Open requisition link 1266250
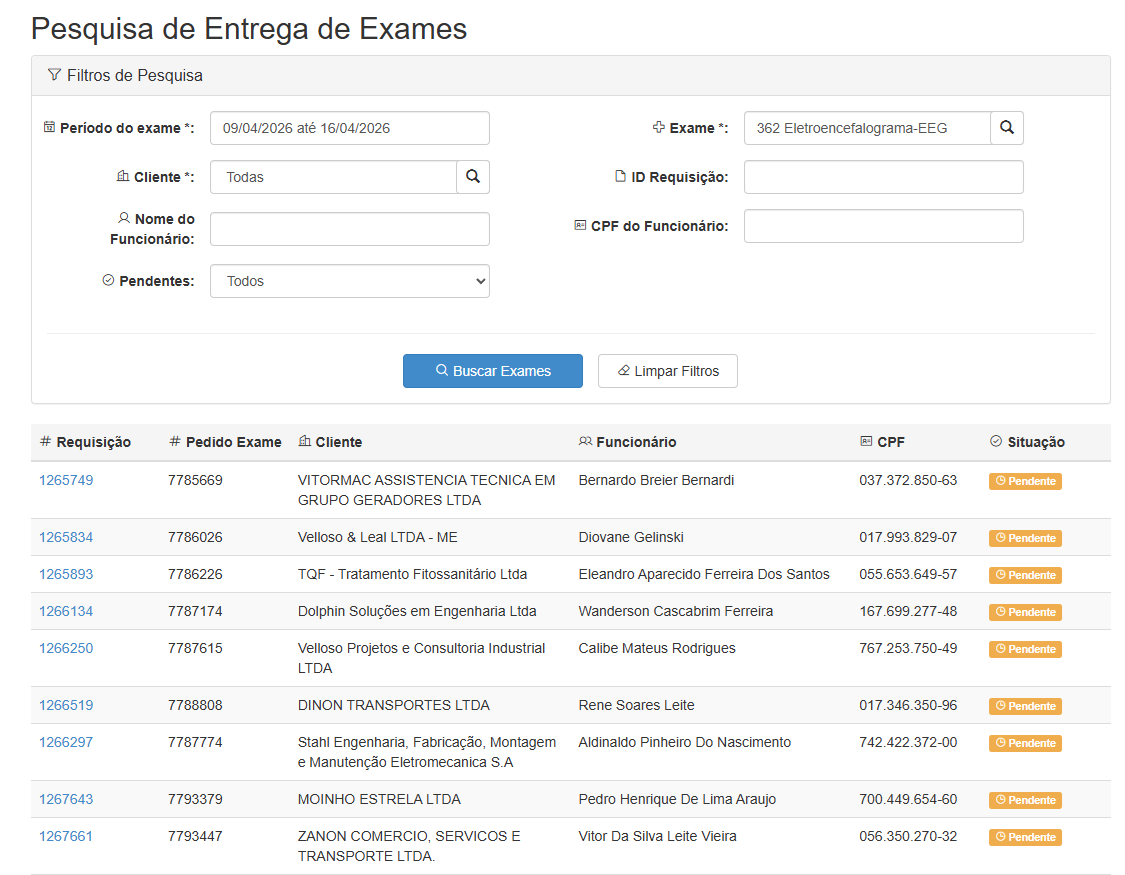This screenshot has width=1125, height=875. [x=66, y=648]
